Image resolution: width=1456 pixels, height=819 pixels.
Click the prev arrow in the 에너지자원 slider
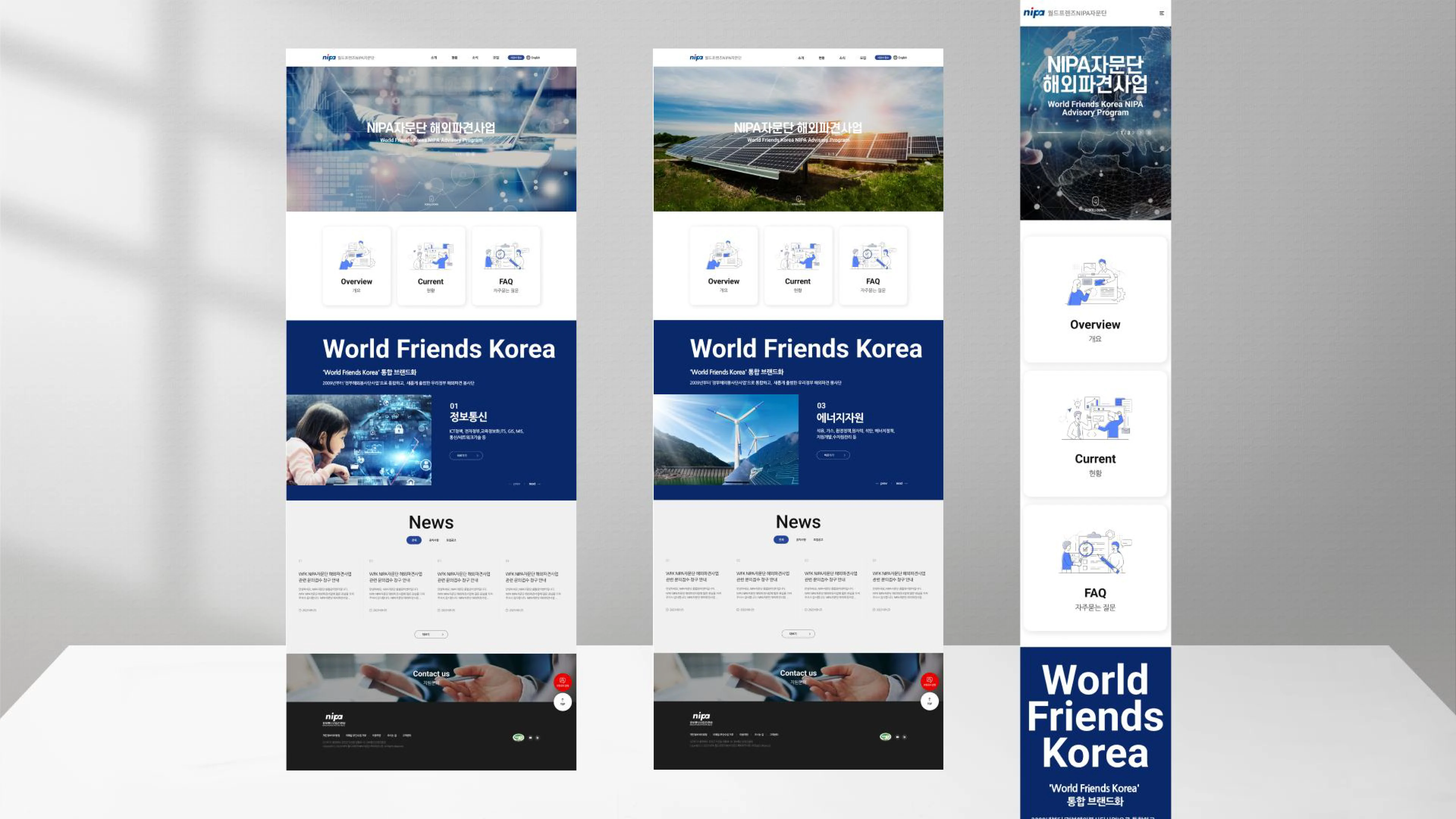[882, 483]
